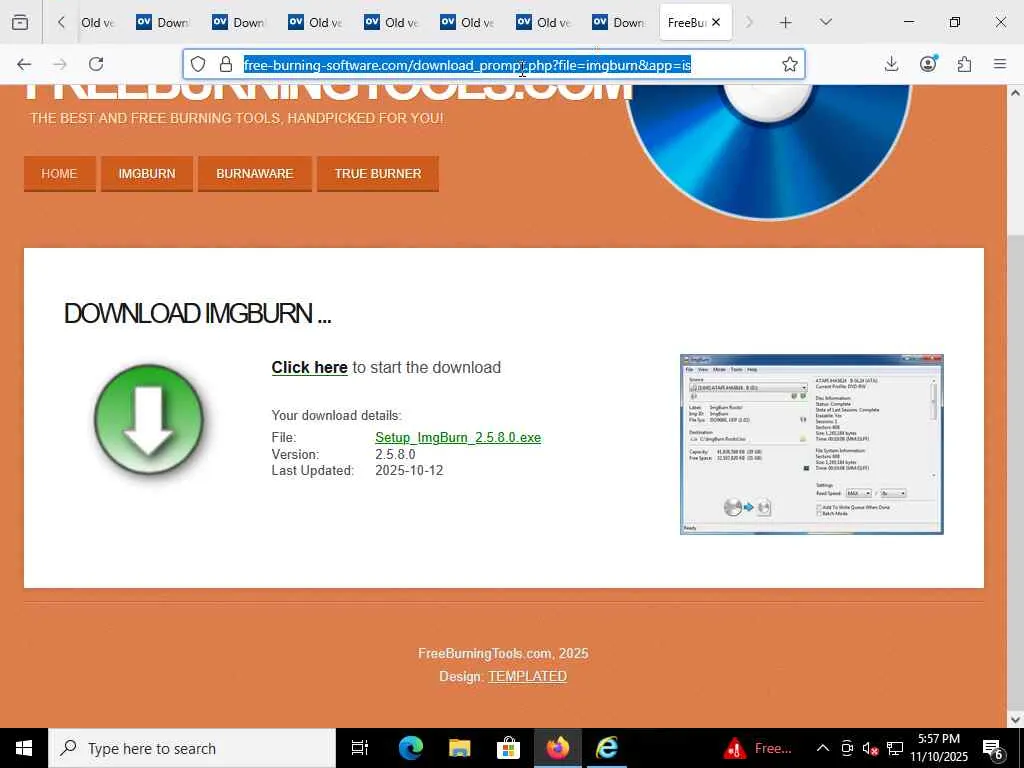
Task: Open the Windows Start menu
Action: pos(24,748)
